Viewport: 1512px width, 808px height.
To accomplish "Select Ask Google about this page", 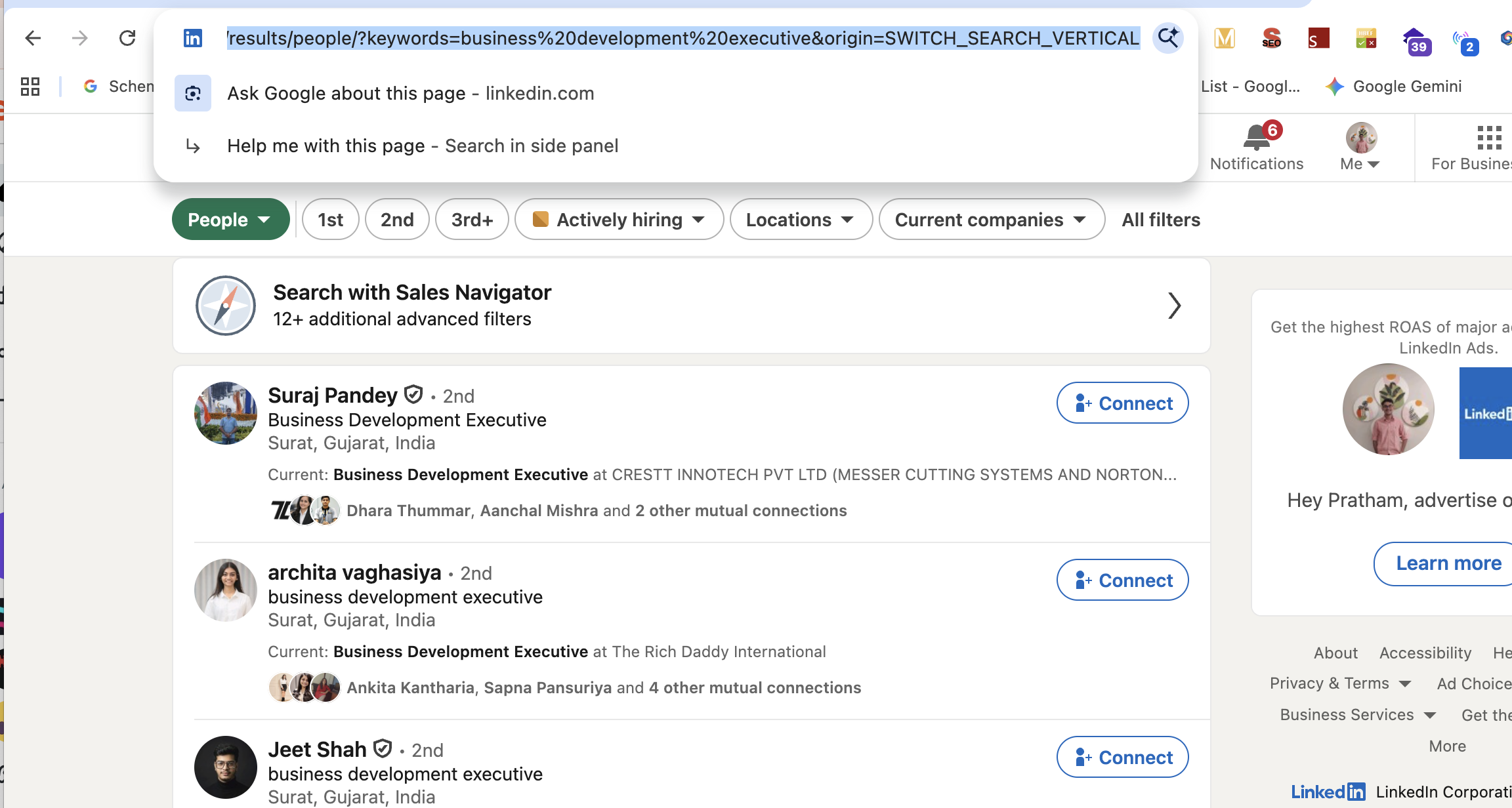I will tap(410, 93).
